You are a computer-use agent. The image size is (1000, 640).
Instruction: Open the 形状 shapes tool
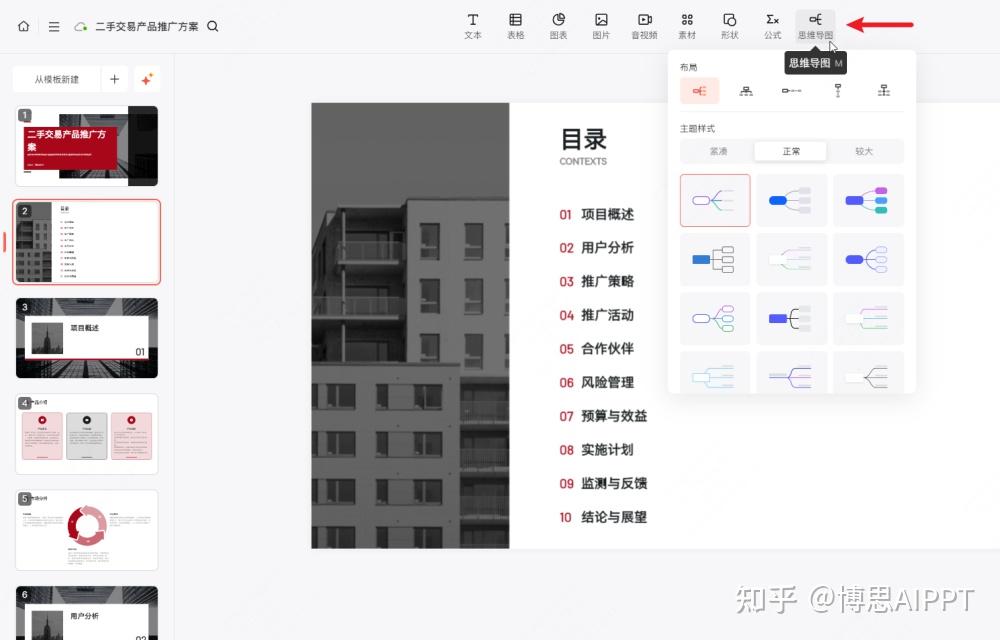[x=730, y=26]
